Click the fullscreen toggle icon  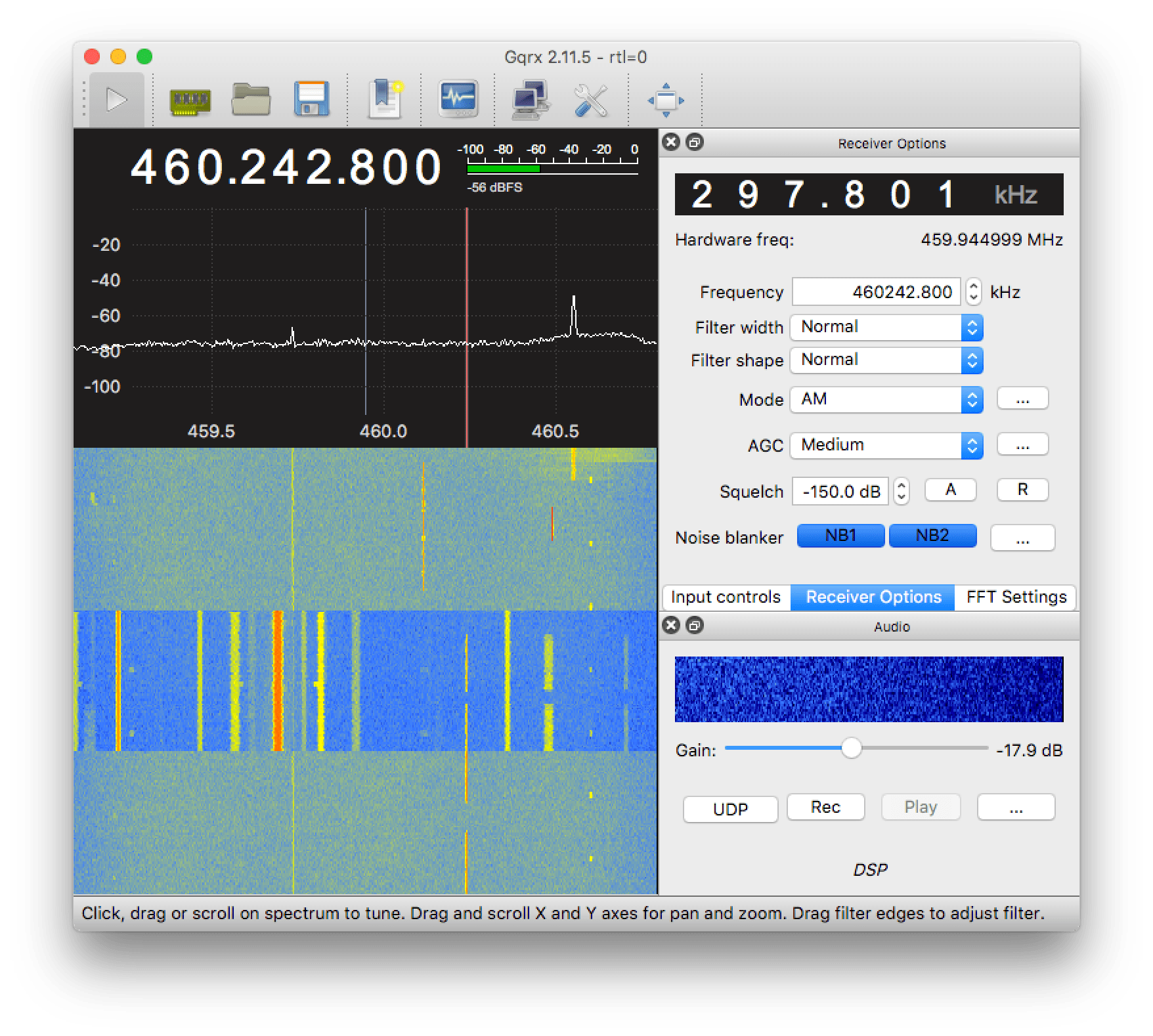tap(667, 100)
